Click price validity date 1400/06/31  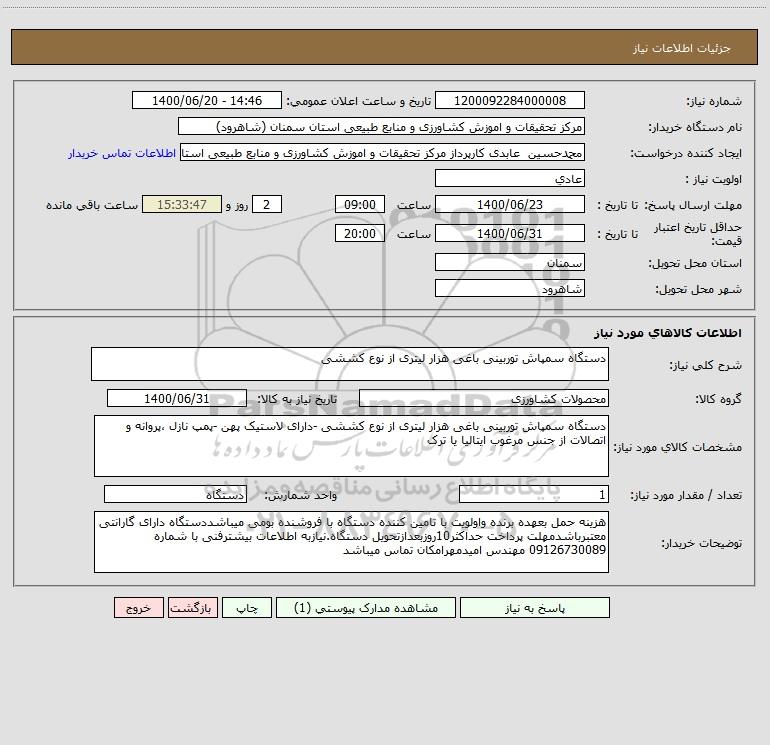tap(510, 233)
